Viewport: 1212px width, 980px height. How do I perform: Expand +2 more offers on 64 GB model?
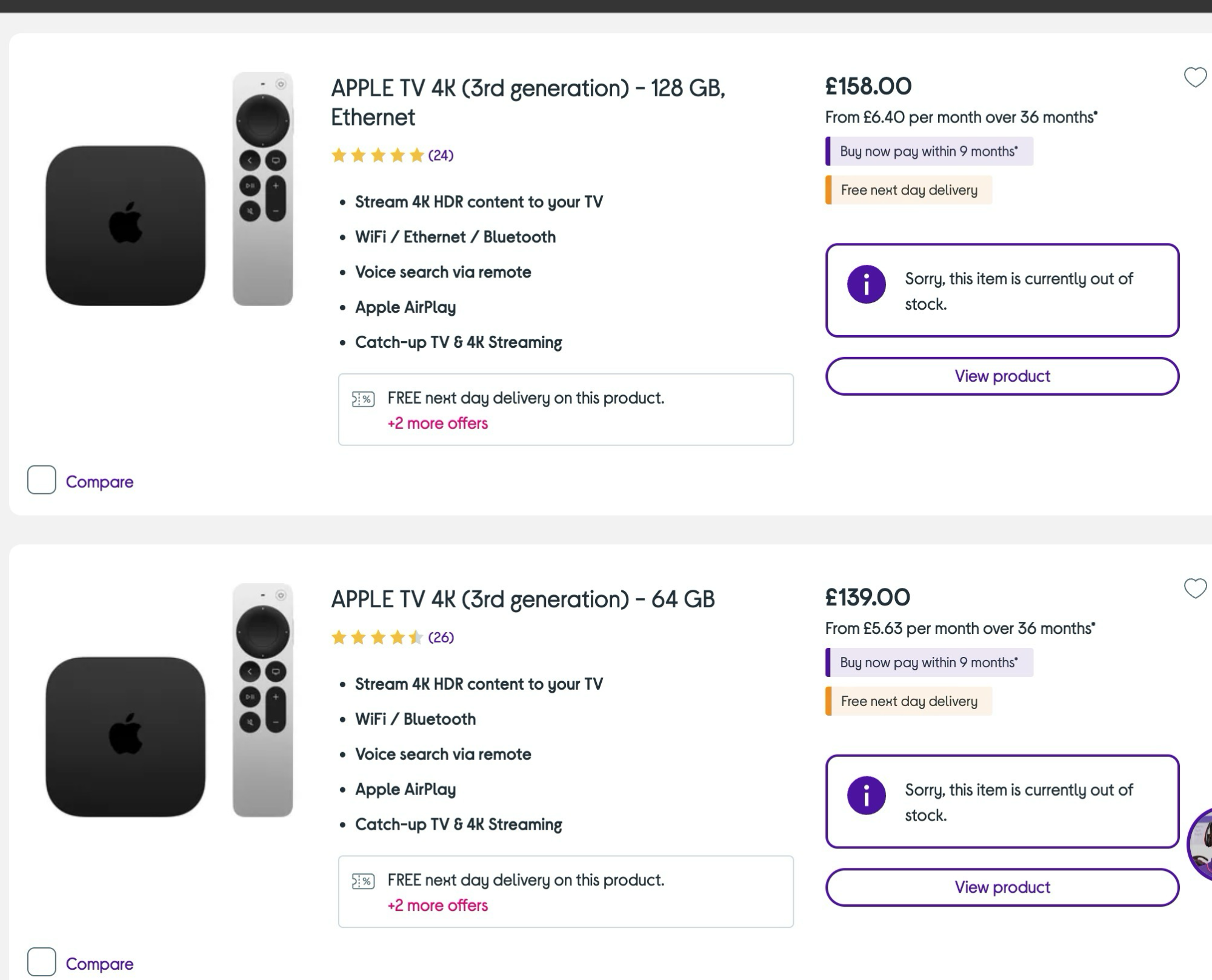coord(438,905)
